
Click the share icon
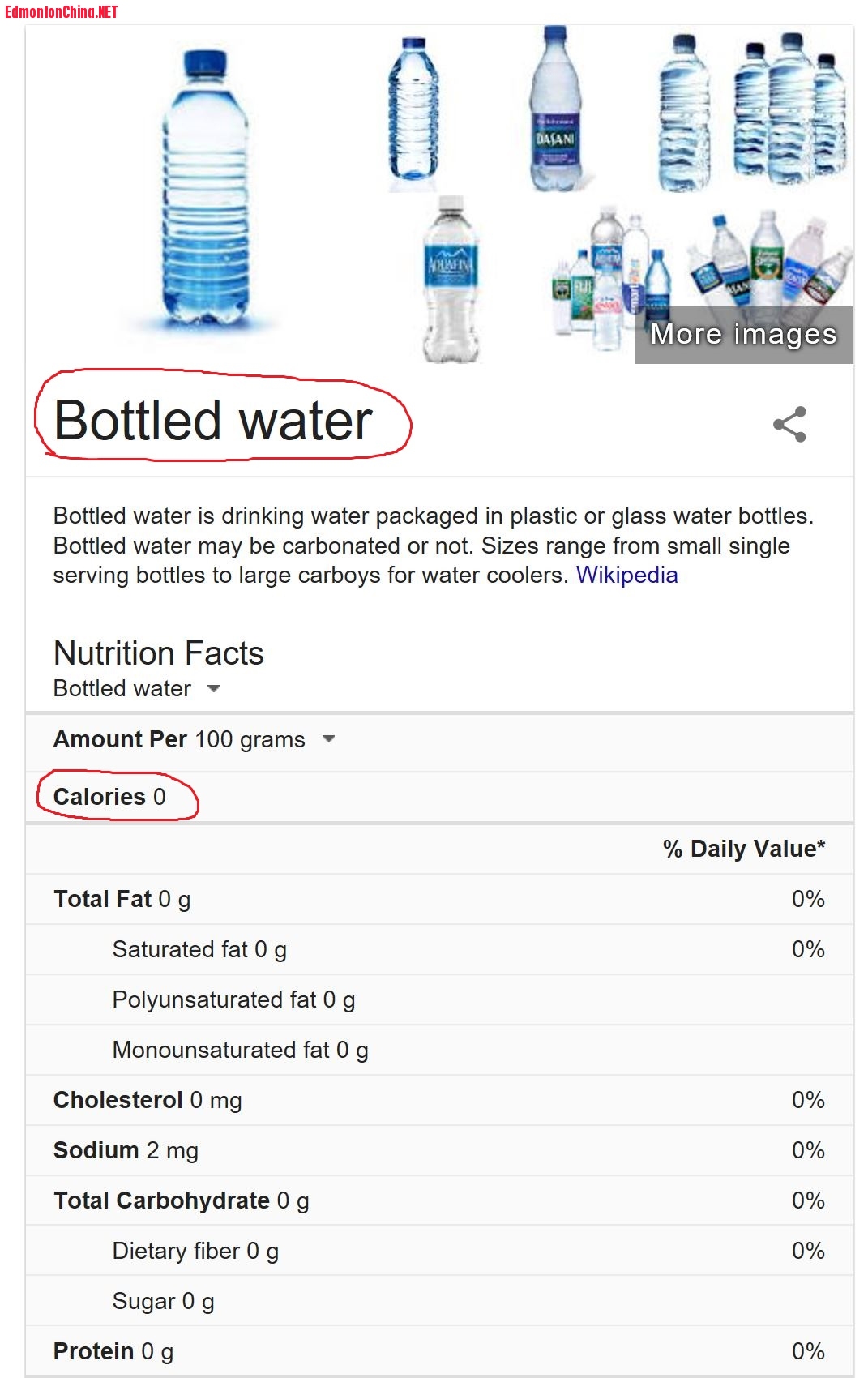click(789, 424)
